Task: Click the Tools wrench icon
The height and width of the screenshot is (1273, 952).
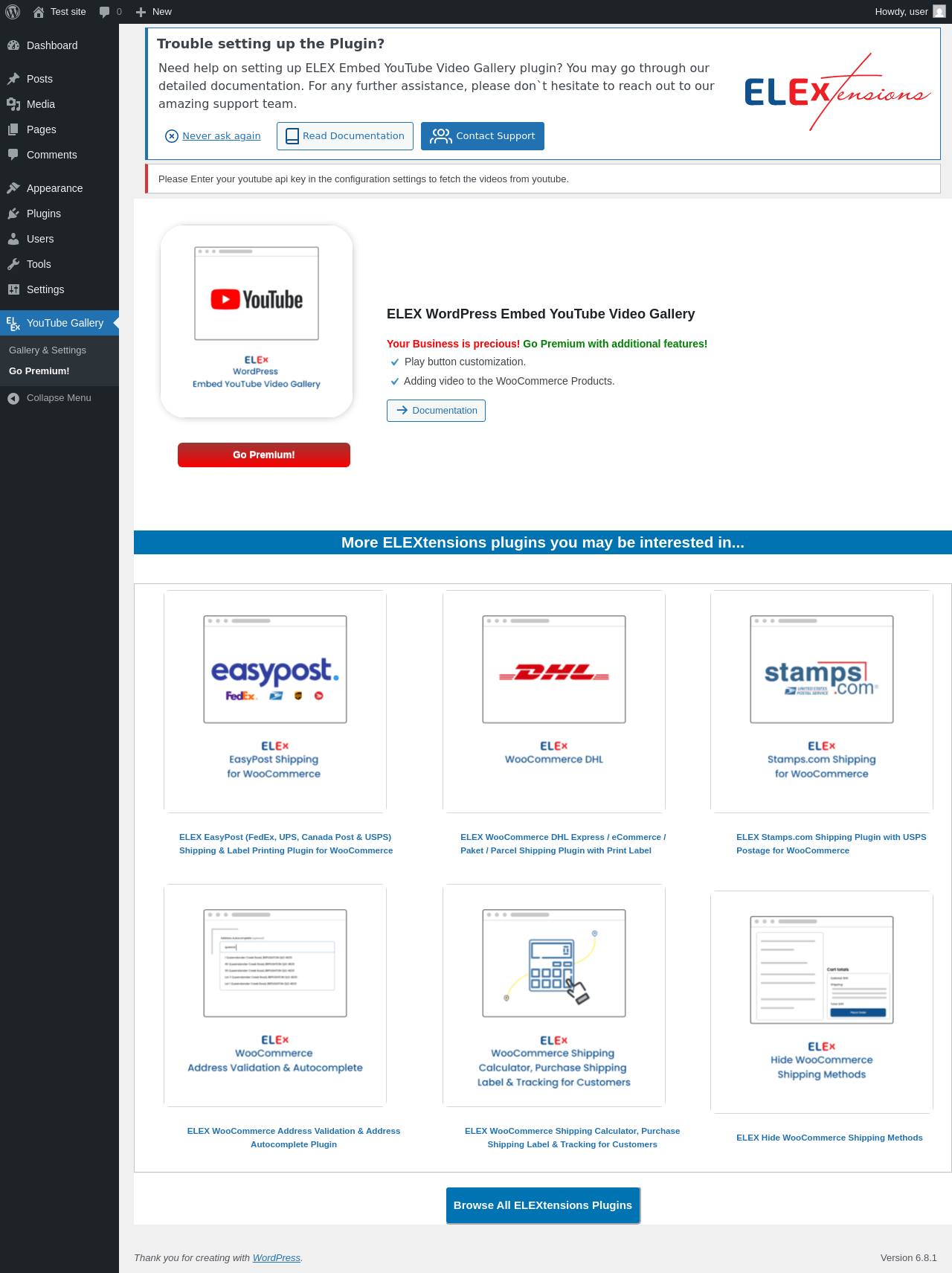Action: pyautogui.click(x=13, y=264)
